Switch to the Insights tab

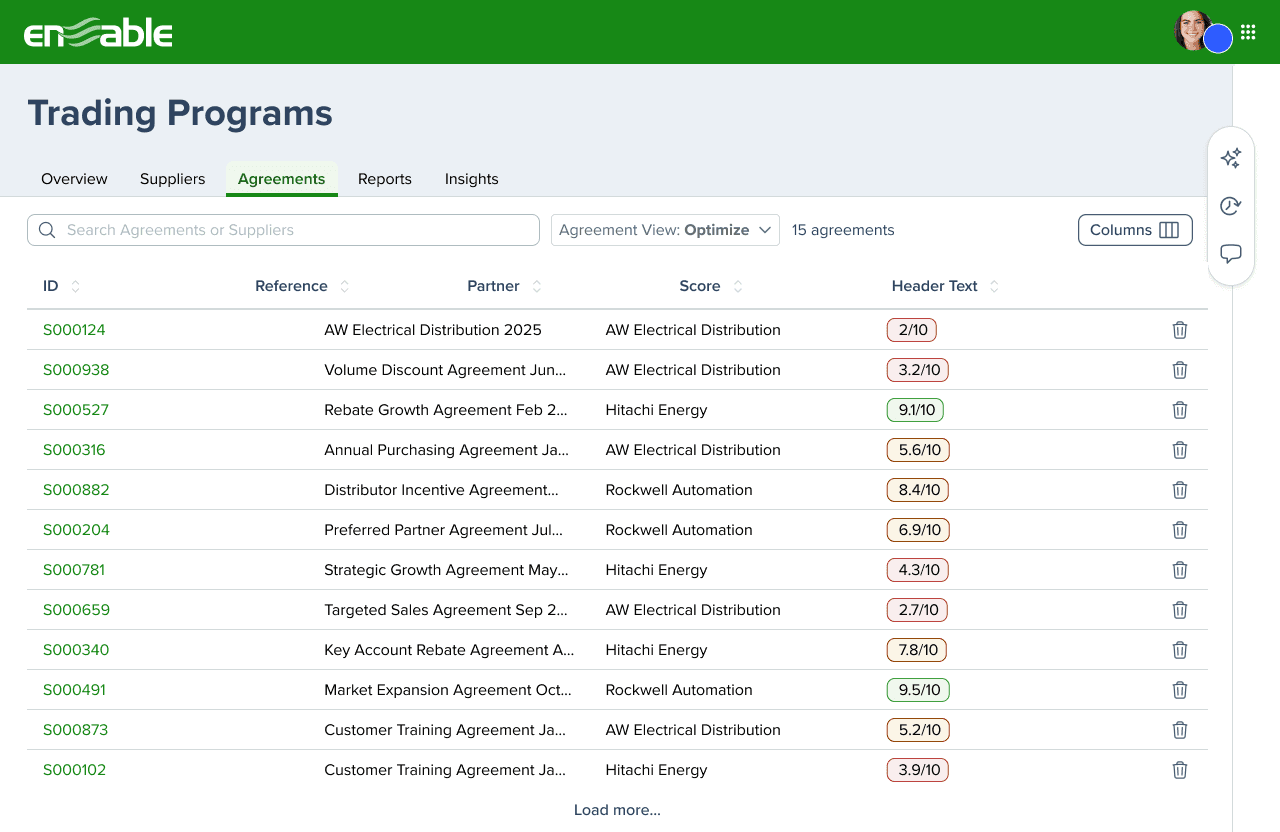(x=471, y=179)
